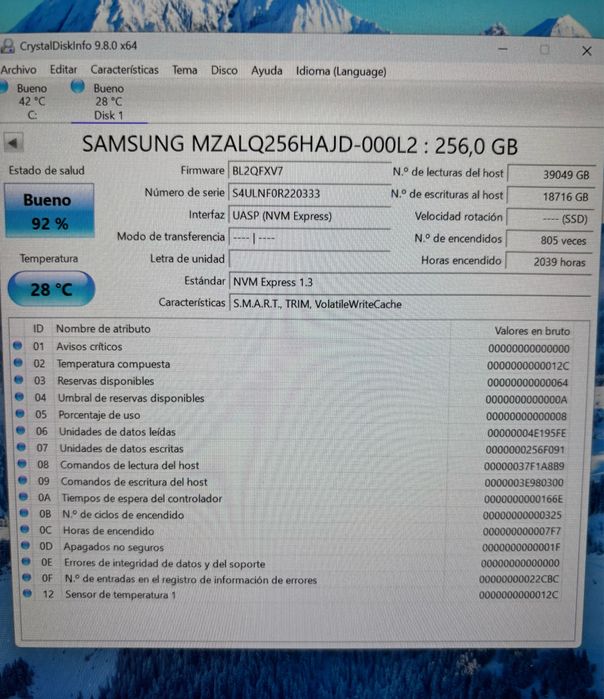Open the Editar menu
This screenshot has width=604, height=699.
63,70
